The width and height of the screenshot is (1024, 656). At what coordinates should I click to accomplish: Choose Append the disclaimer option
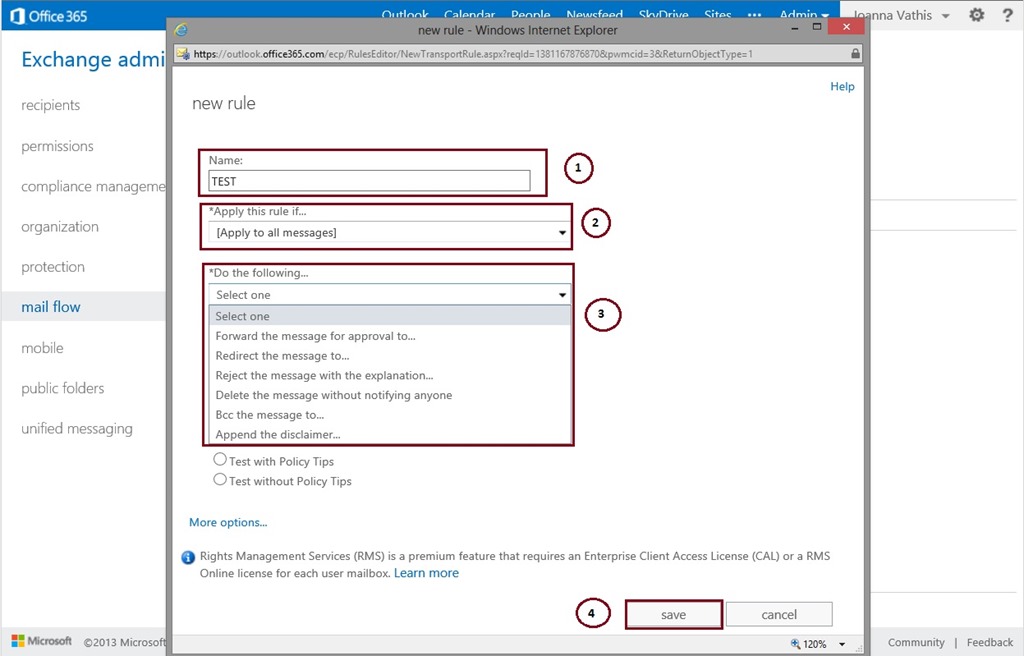278,435
